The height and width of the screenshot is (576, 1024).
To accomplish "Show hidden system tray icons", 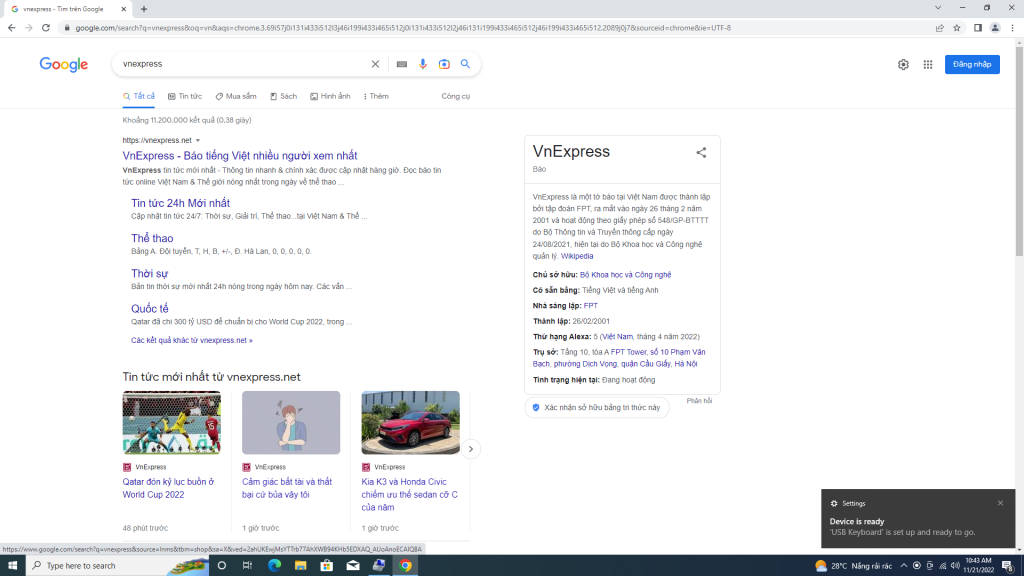I will (x=904, y=566).
